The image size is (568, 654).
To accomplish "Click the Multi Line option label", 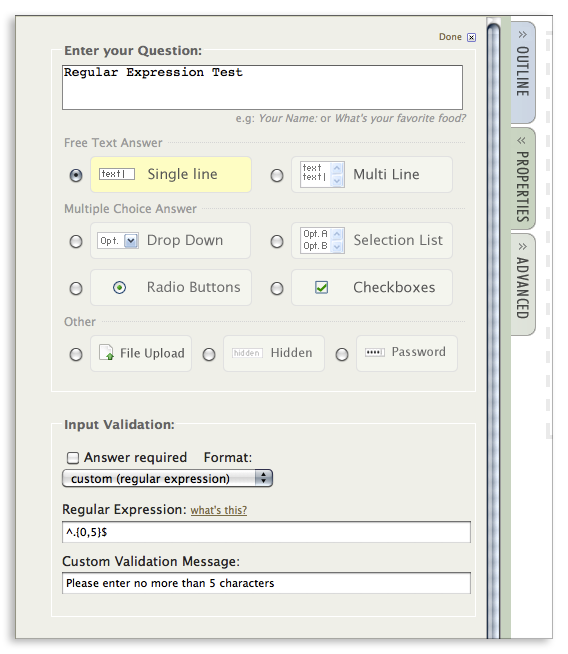I will 386,174.
